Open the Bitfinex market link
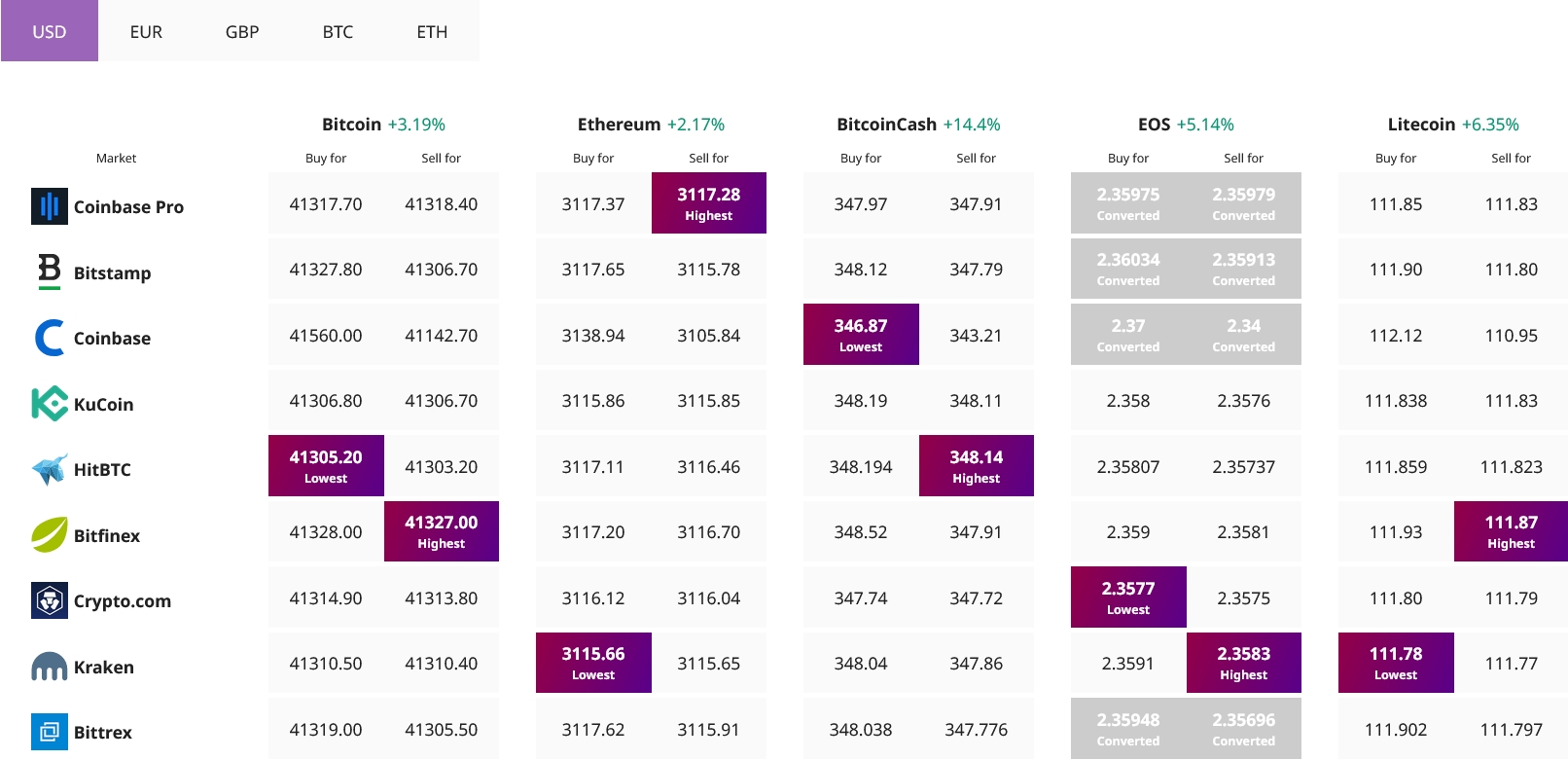 pos(107,535)
